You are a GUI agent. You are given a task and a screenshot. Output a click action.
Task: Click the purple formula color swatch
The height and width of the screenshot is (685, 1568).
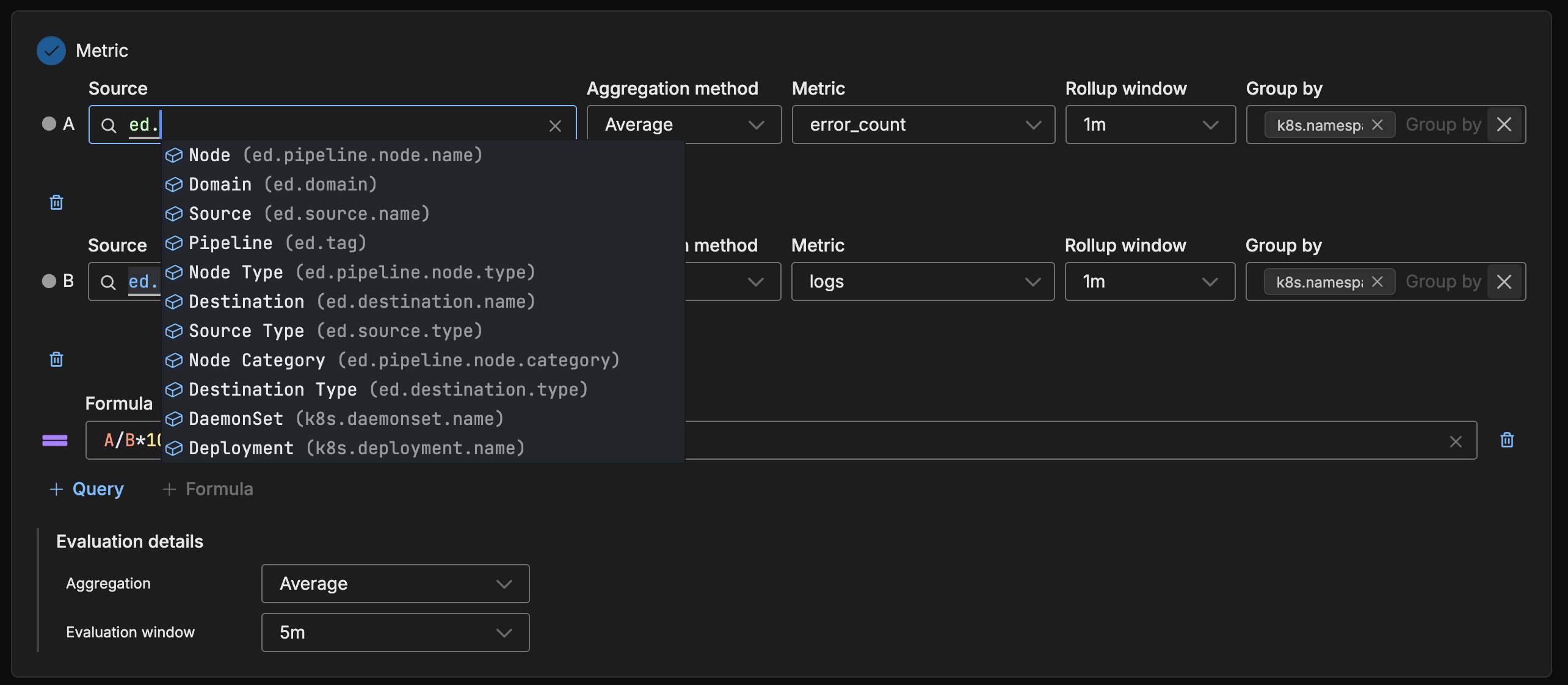click(55, 440)
